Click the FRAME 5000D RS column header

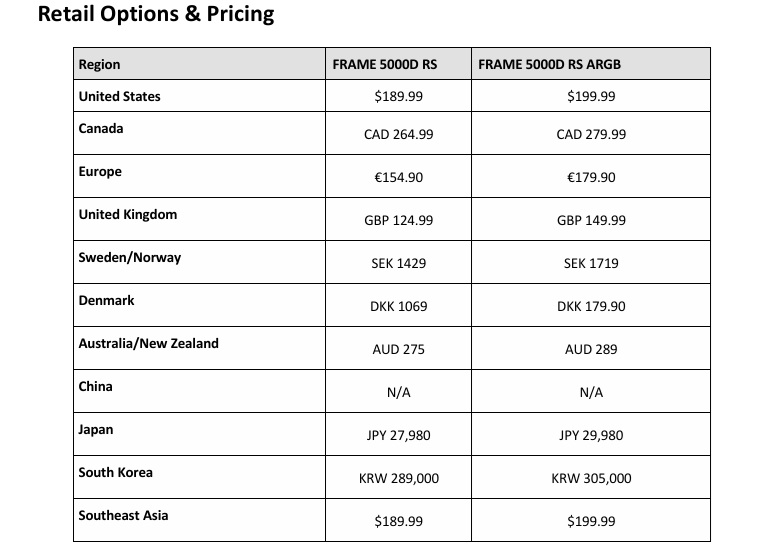pyautogui.click(x=385, y=64)
